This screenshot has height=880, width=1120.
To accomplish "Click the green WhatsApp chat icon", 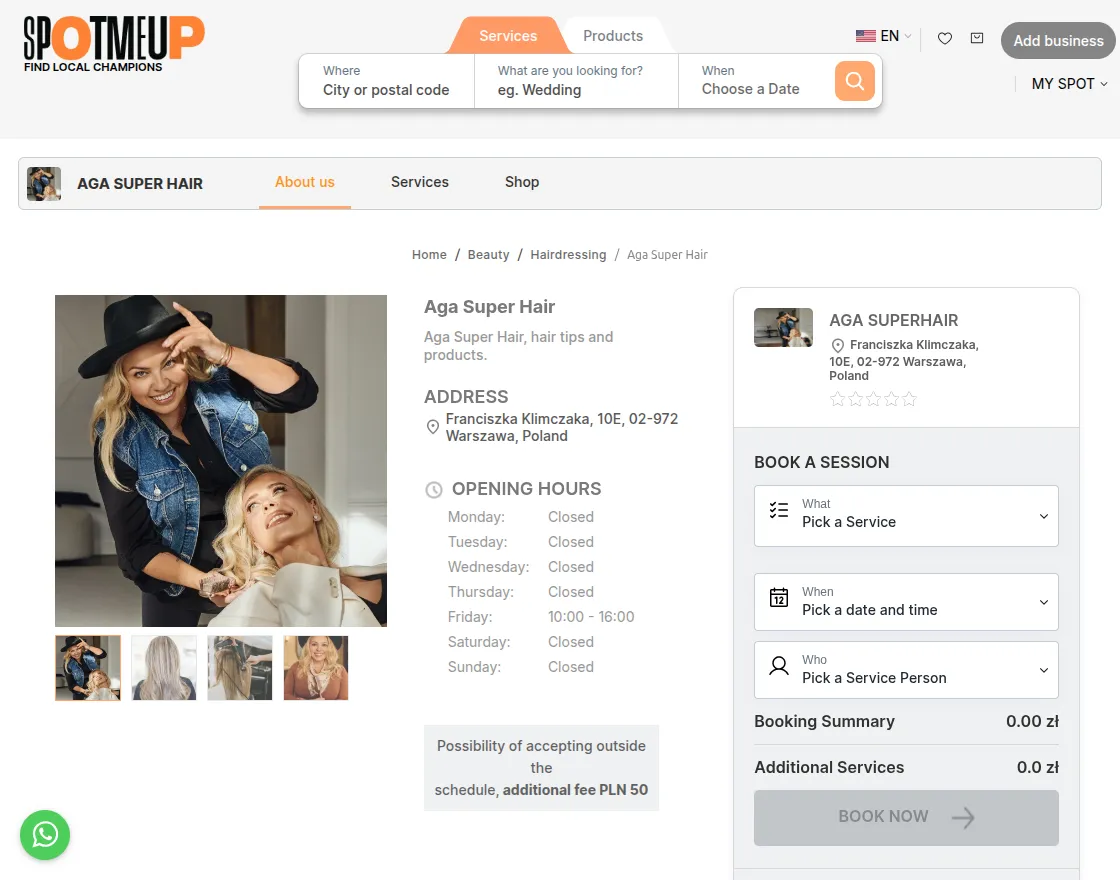I will 44,835.
